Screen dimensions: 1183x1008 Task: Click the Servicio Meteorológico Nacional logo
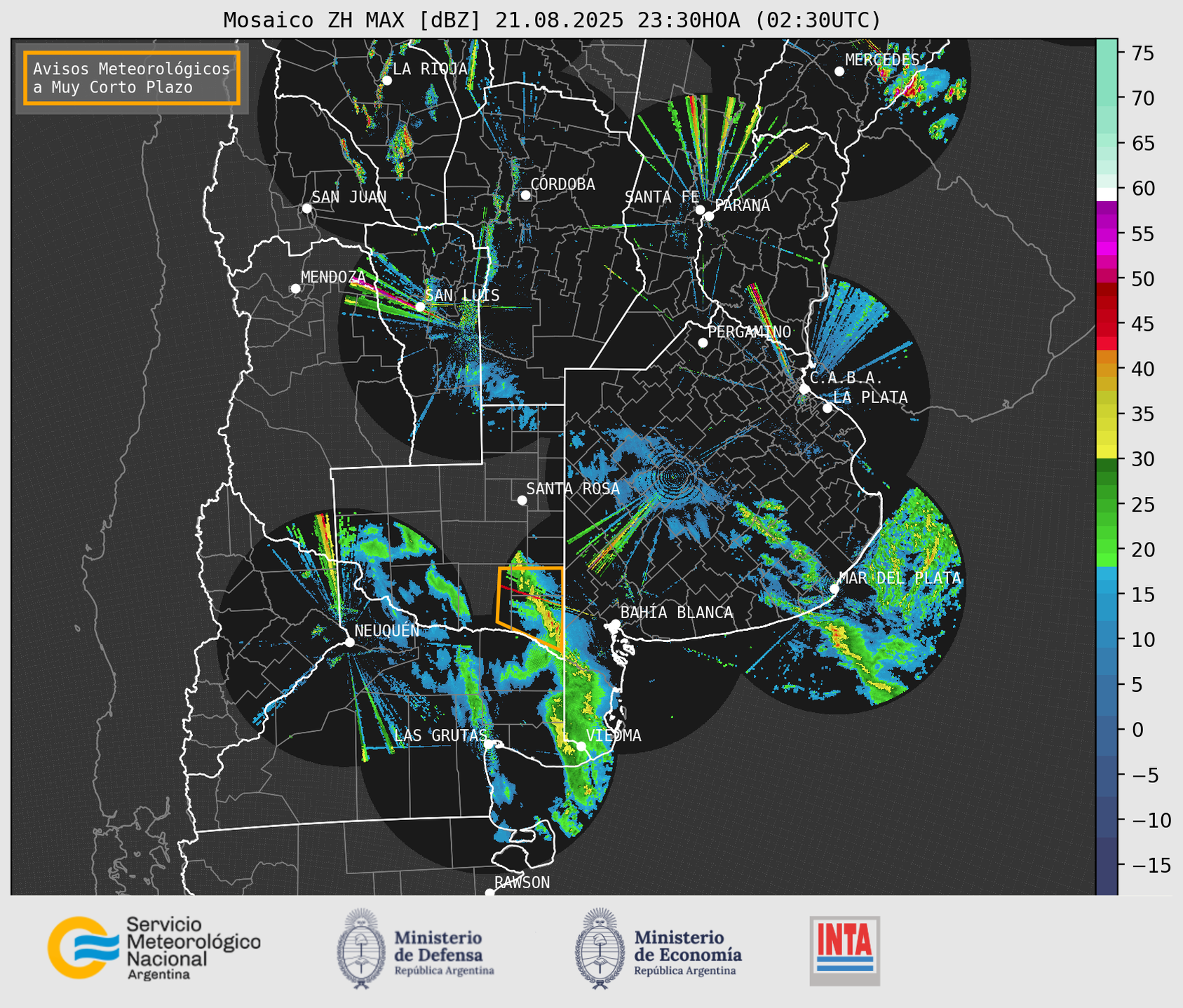click(154, 948)
